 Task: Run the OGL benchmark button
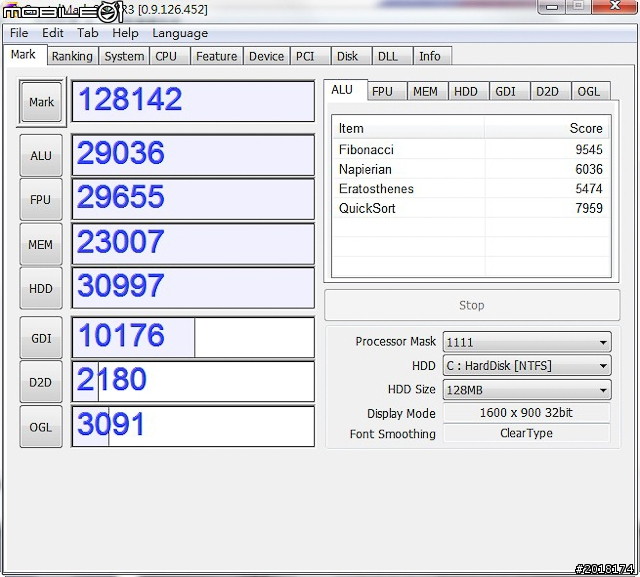40,427
